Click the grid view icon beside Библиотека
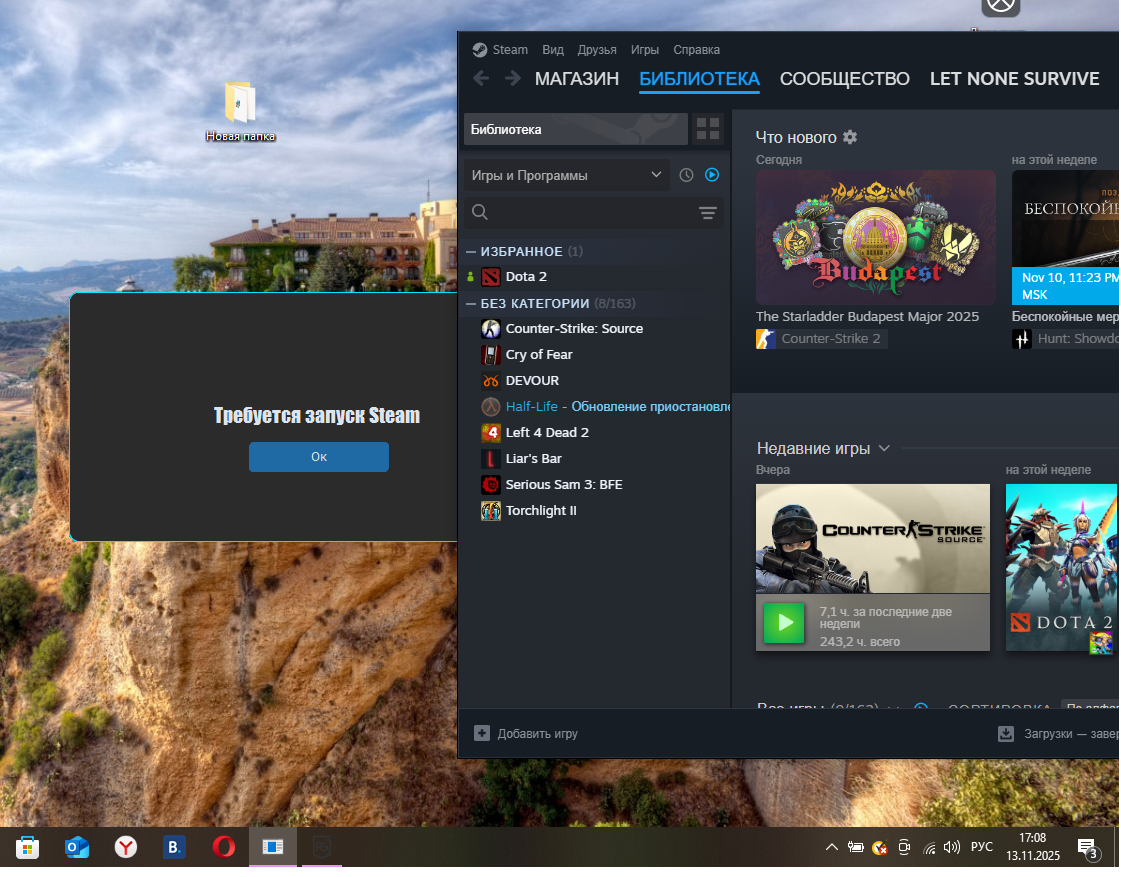 click(x=708, y=129)
